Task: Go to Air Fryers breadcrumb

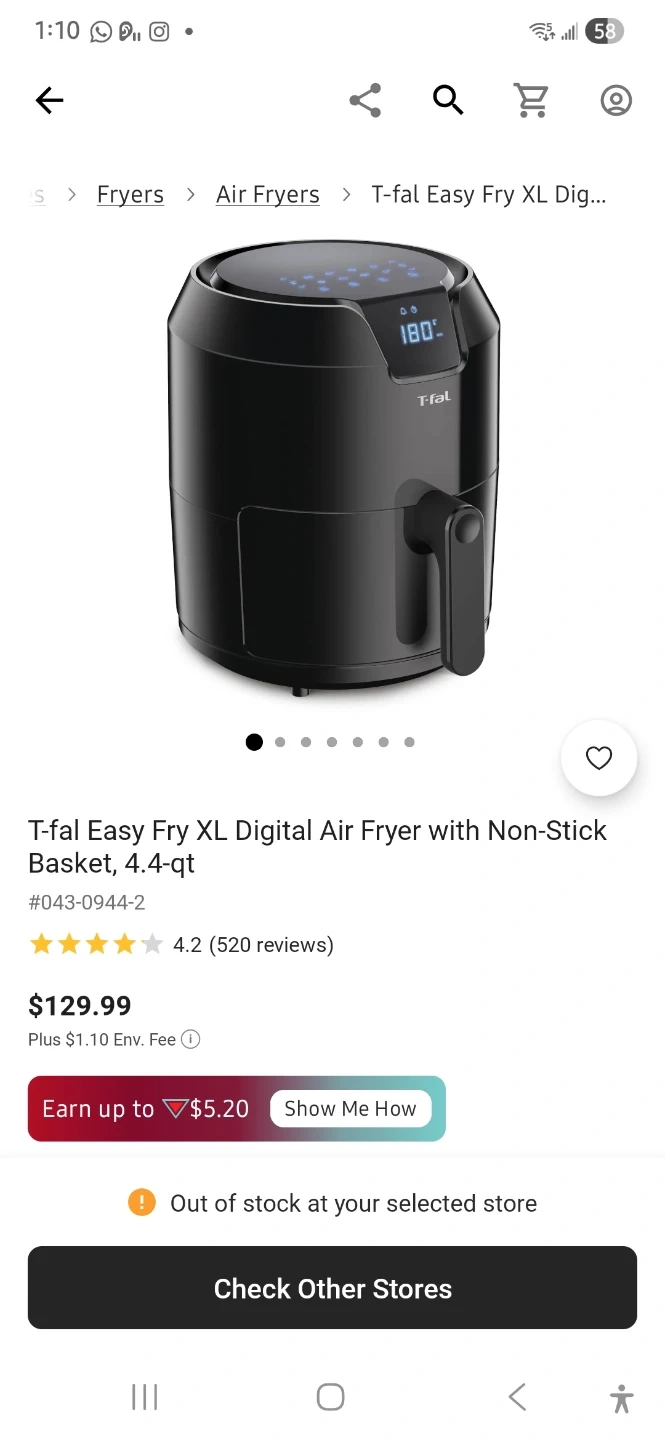Action: (268, 194)
